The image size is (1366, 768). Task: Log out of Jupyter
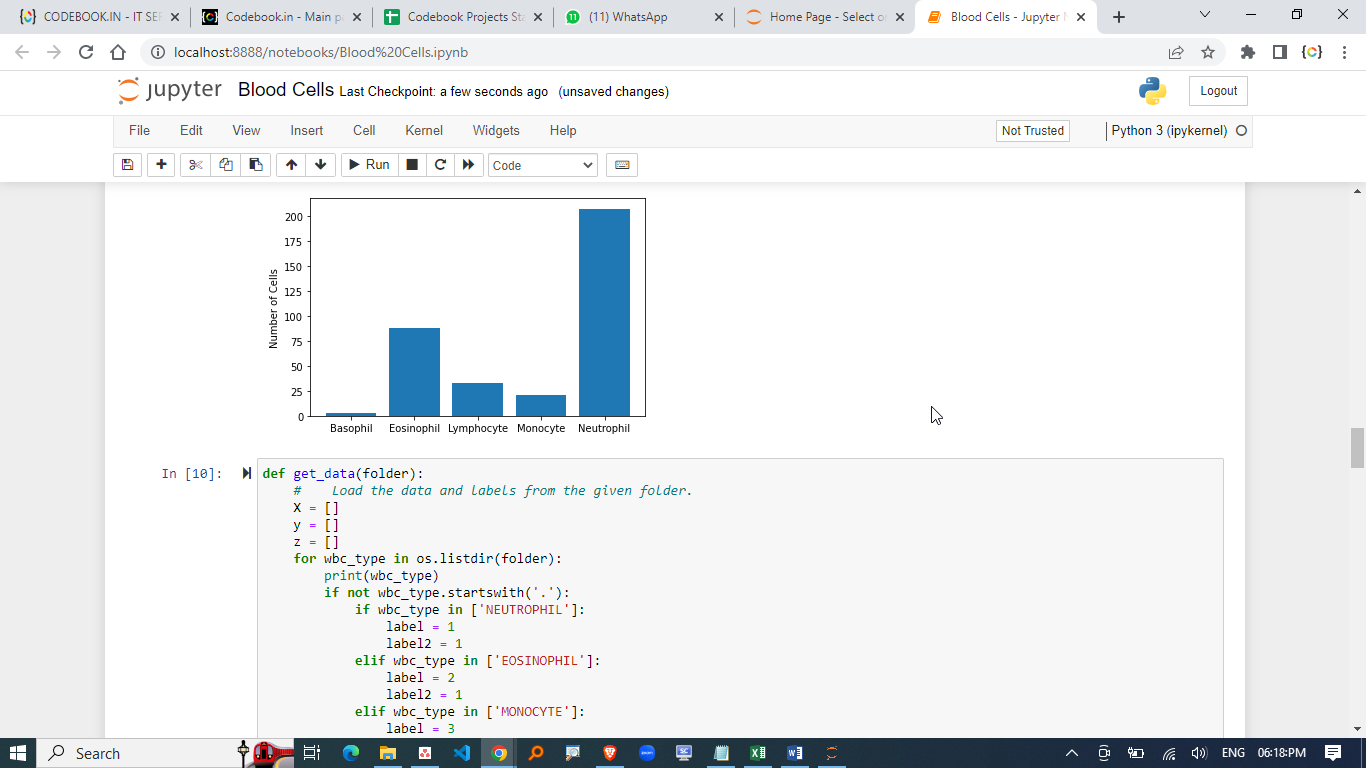[x=1218, y=91]
